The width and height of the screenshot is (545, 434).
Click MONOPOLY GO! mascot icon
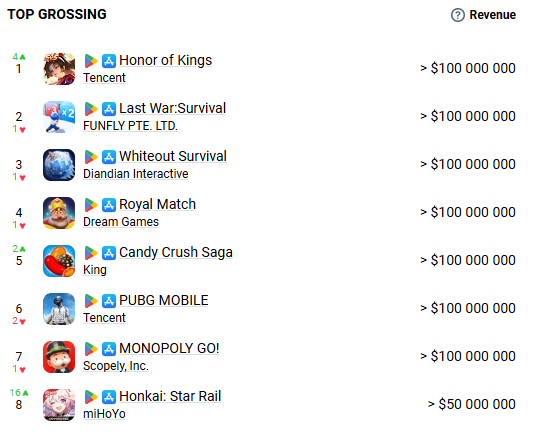click(x=59, y=357)
